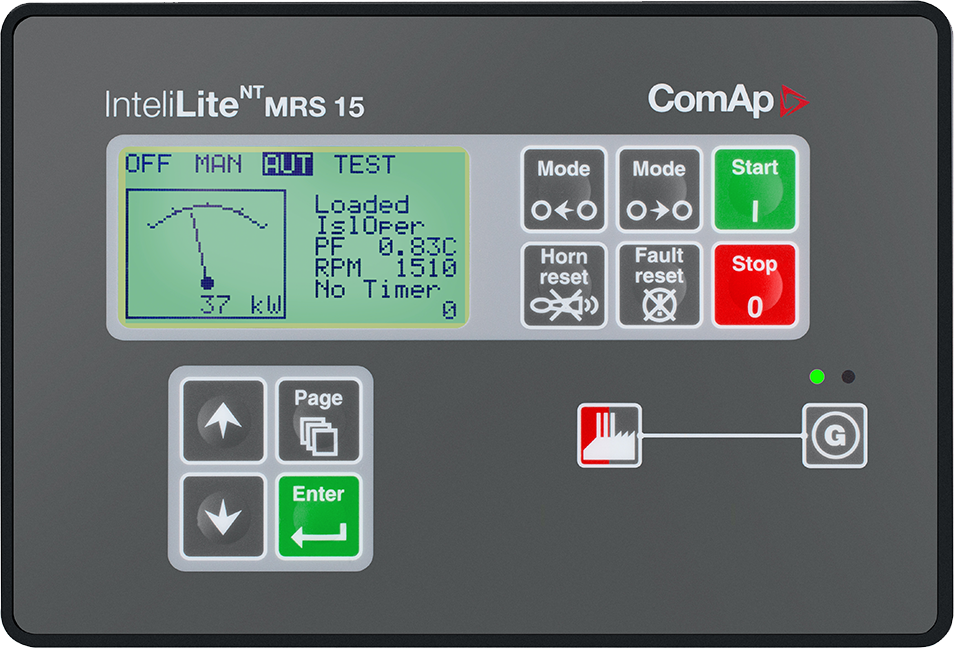Toggle the left Mode button
Image resolution: width=954 pixels, height=648 pixels.
point(563,190)
